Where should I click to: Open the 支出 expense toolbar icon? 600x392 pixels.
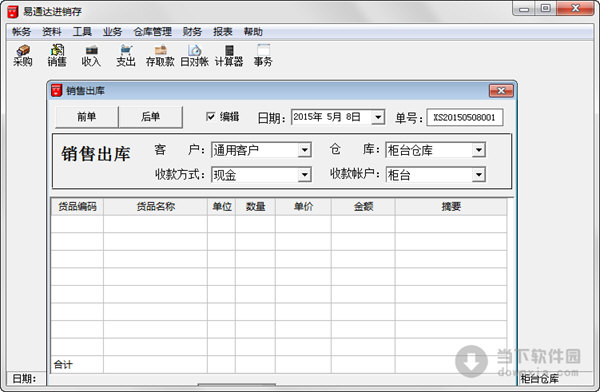pyautogui.click(x=126, y=56)
